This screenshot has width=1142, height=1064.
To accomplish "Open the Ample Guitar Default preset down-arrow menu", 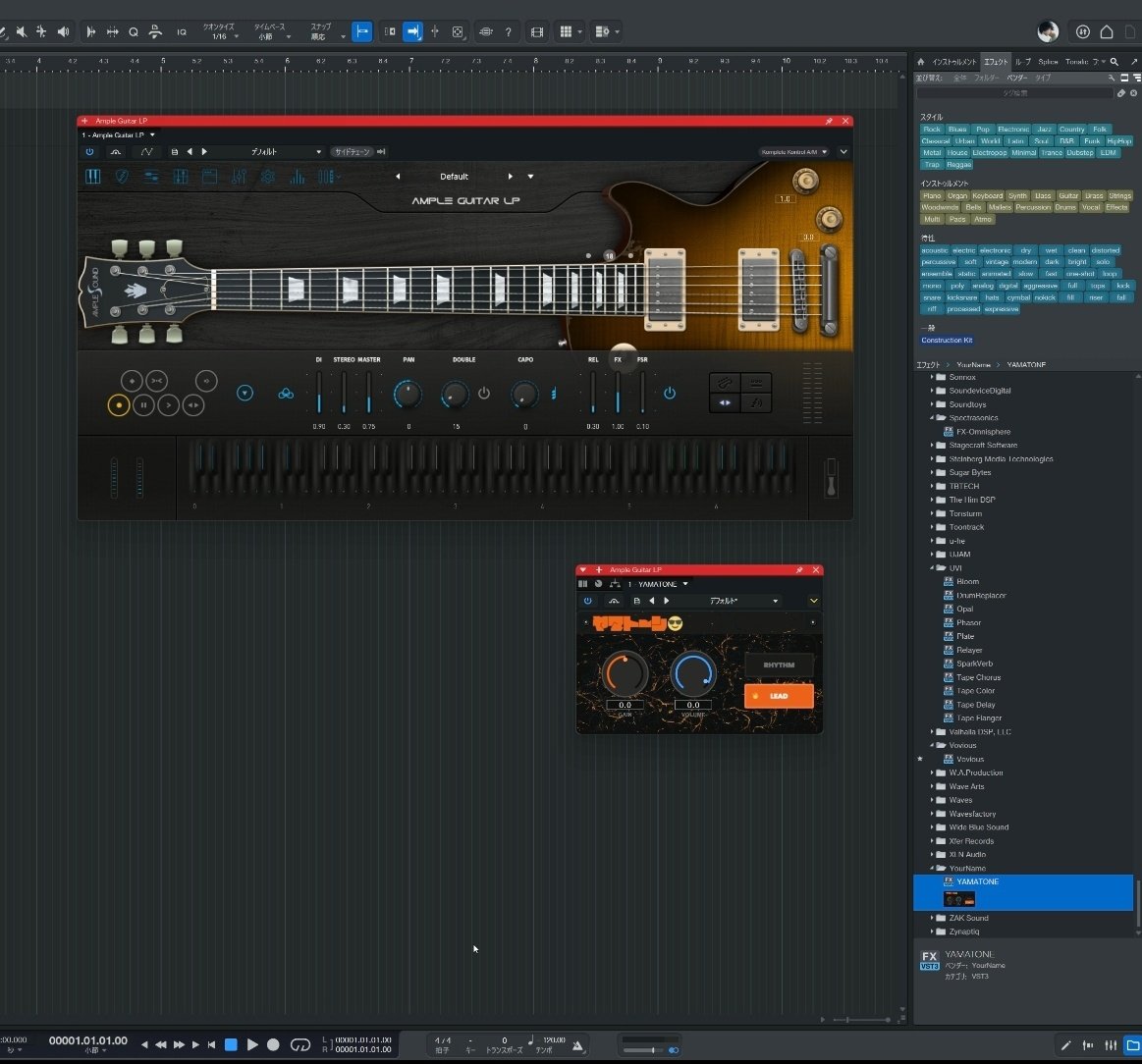I will 530,177.
